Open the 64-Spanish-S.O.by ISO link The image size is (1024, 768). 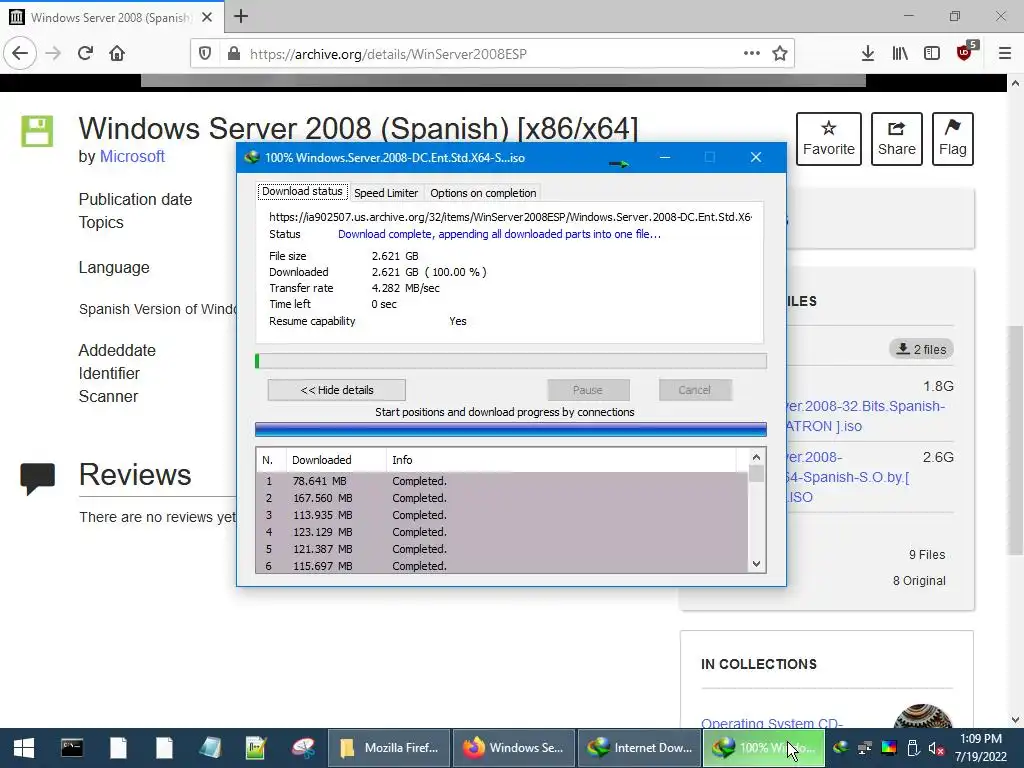pos(849,477)
